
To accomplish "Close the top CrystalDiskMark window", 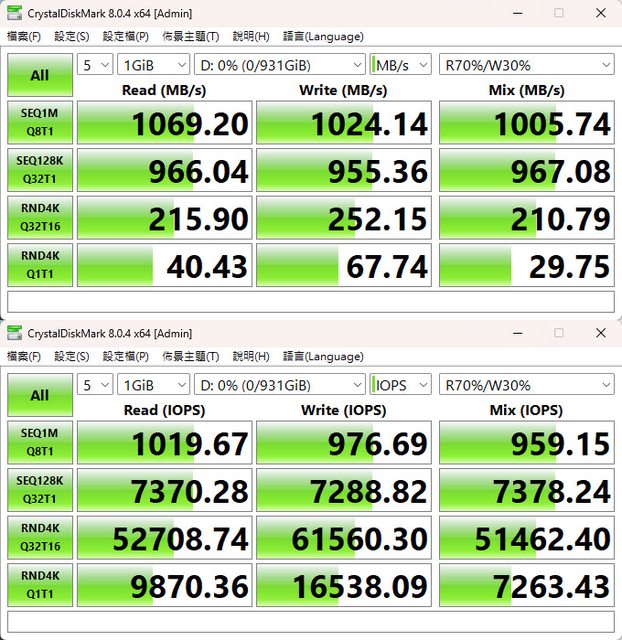I will tap(598, 13).
